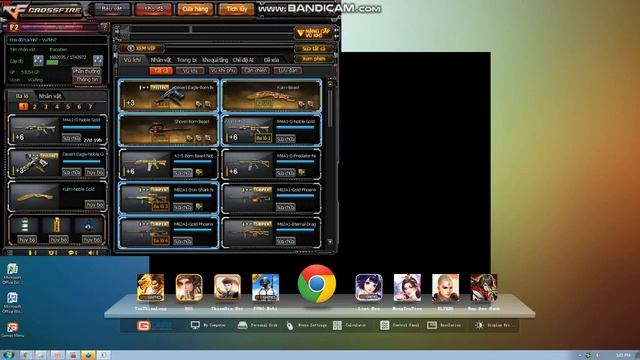The height and width of the screenshot is (360, 640).
Task: Click the XEM VIP button
Action: point(142,48)
